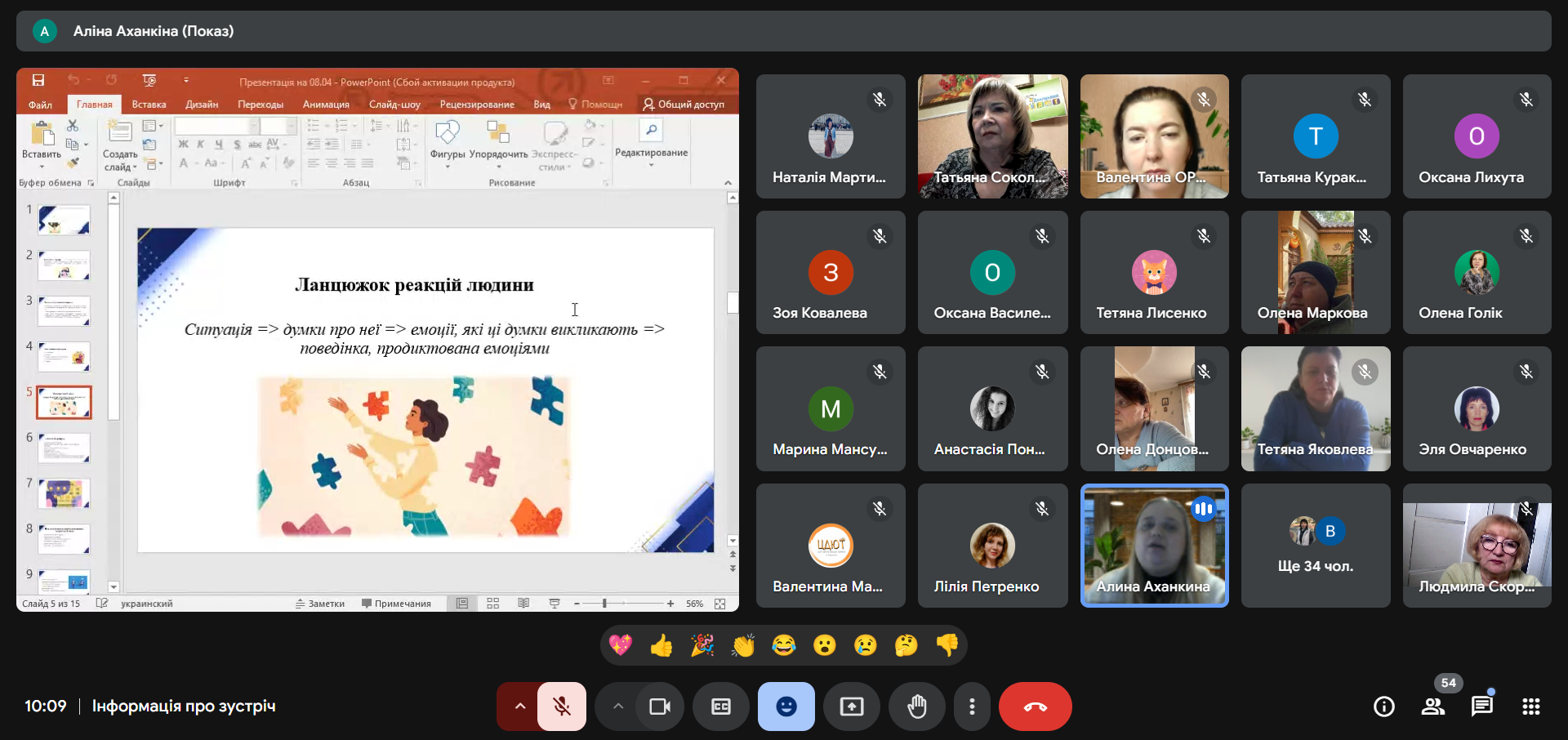Viewport: 1568px width, 740px height.
Task: Switch to the Вставка ribbon tab
Action: coord(149,105)
